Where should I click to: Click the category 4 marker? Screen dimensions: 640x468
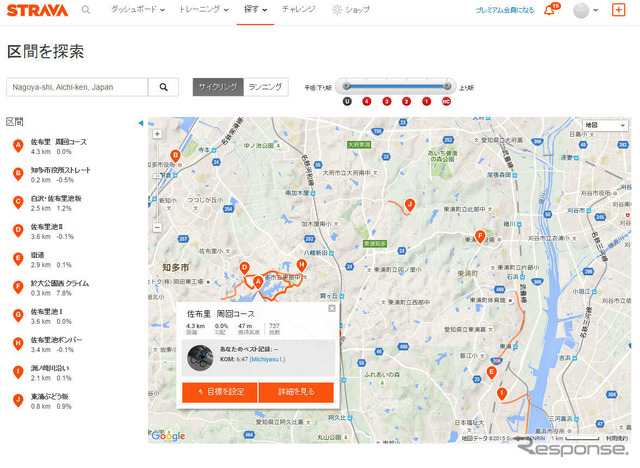(x=367, y=101)
